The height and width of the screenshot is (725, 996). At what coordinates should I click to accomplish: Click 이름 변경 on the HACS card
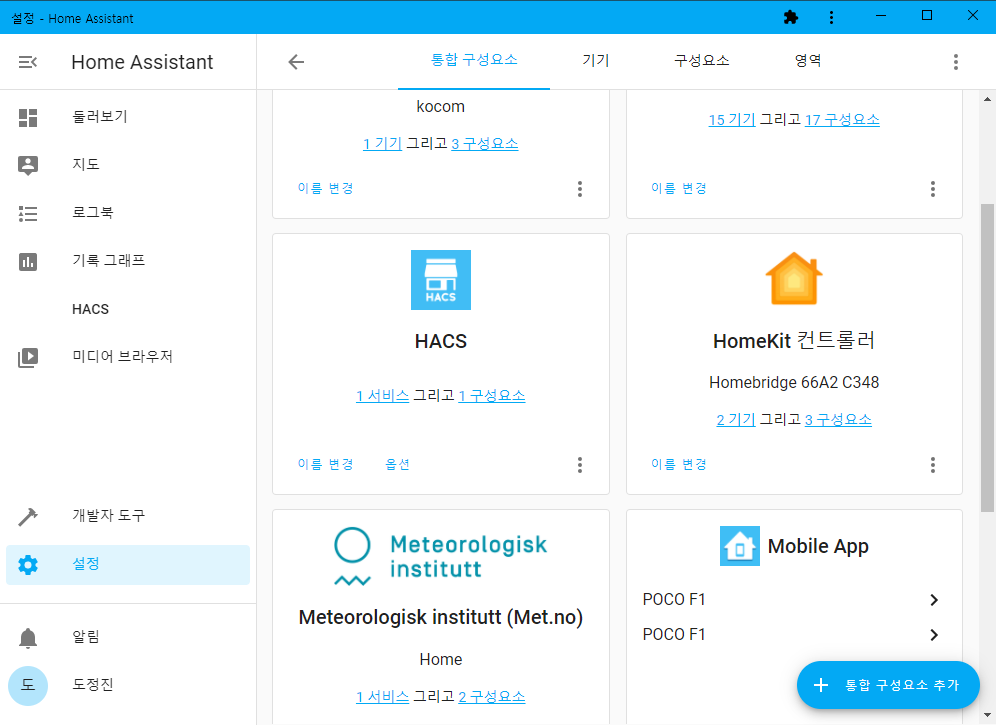point(325,464)
